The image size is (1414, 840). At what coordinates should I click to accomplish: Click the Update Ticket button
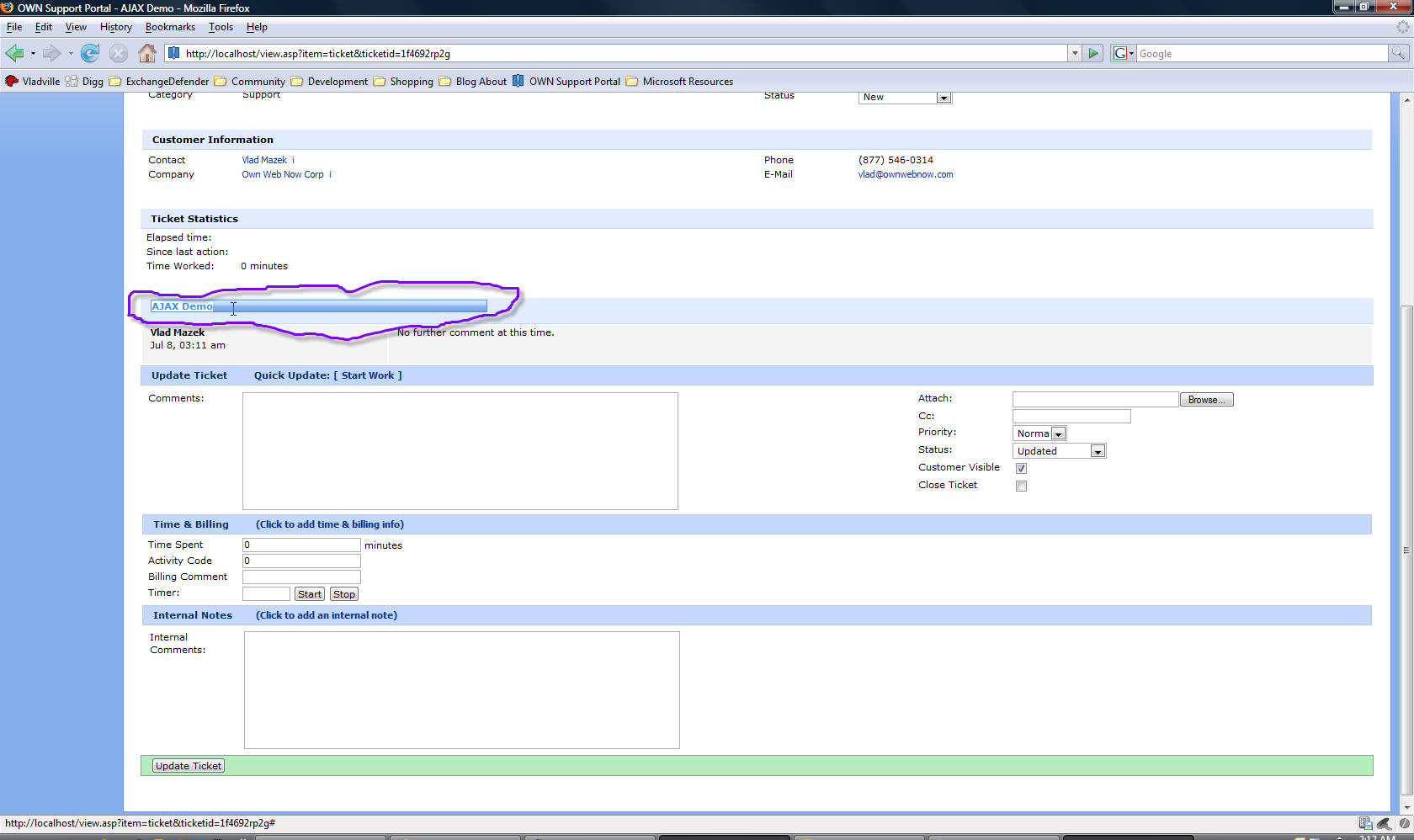click(189, 766)
